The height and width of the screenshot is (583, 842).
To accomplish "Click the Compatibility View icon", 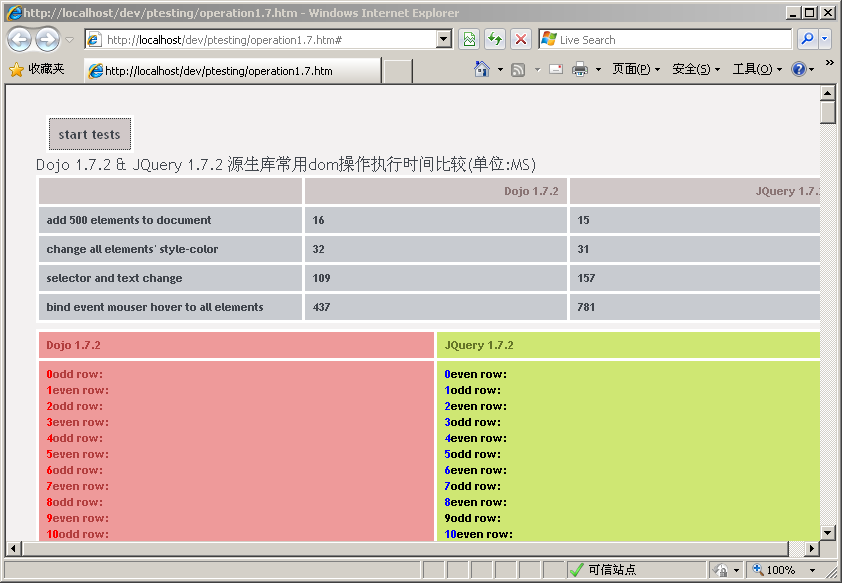I will tap(469, 39).
